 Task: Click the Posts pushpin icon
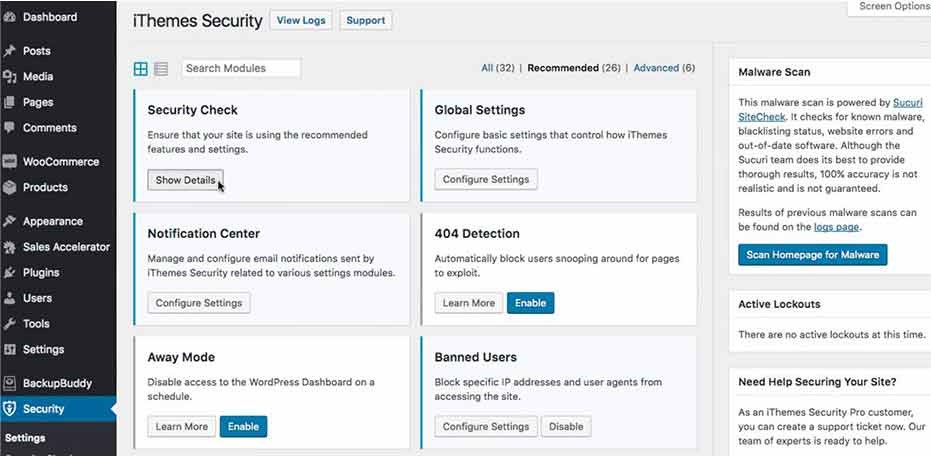coord(9,51)
